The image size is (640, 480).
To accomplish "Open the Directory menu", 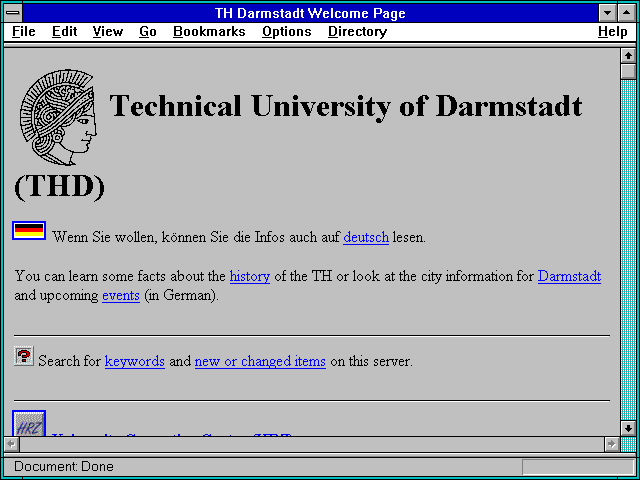I will (x=357, y=31).
